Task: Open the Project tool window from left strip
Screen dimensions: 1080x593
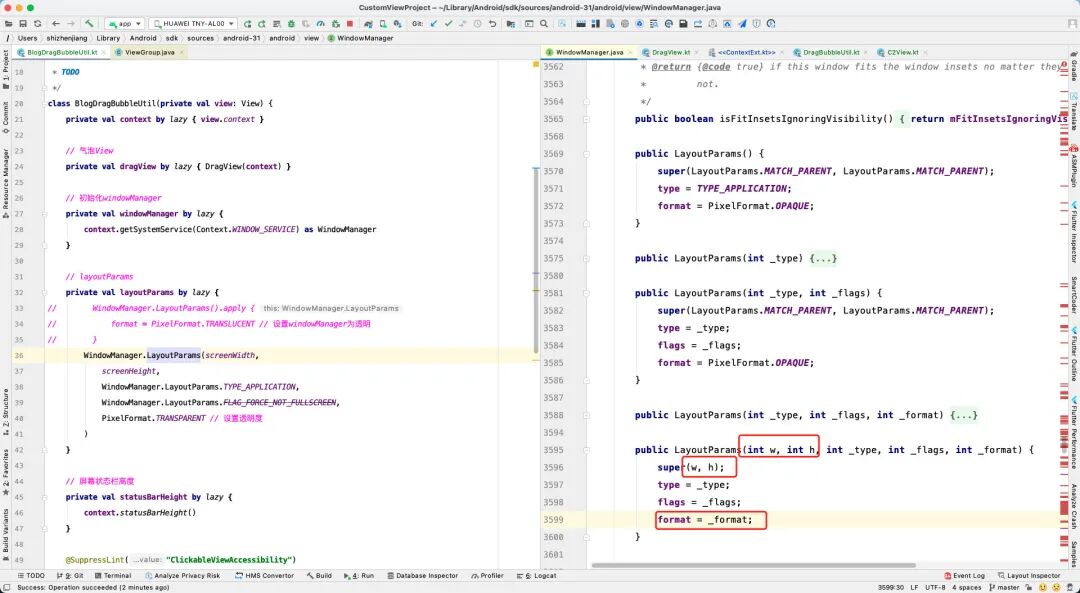Action: [6, 70]
